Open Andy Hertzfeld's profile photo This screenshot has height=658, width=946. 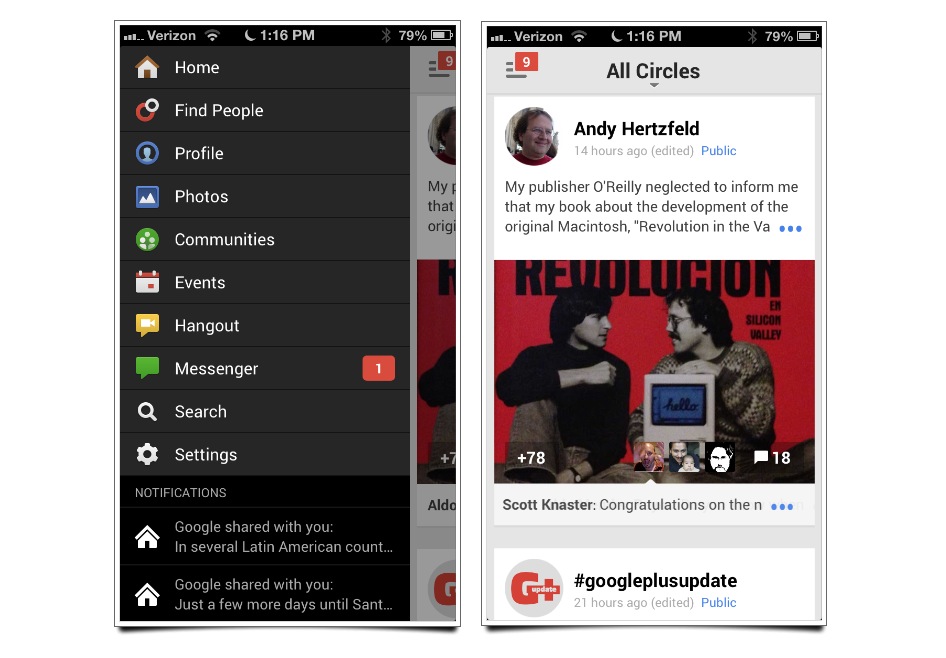(533, 137)
